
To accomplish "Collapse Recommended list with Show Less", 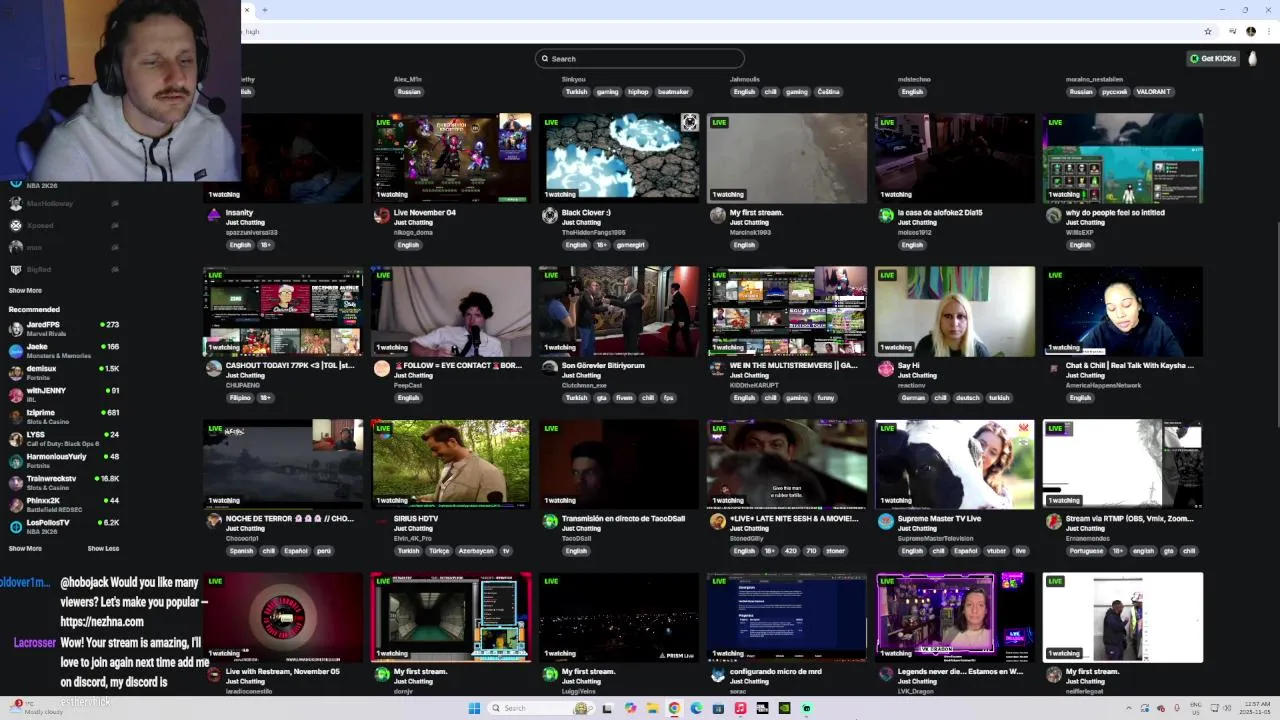I will (x=103, y=548).
